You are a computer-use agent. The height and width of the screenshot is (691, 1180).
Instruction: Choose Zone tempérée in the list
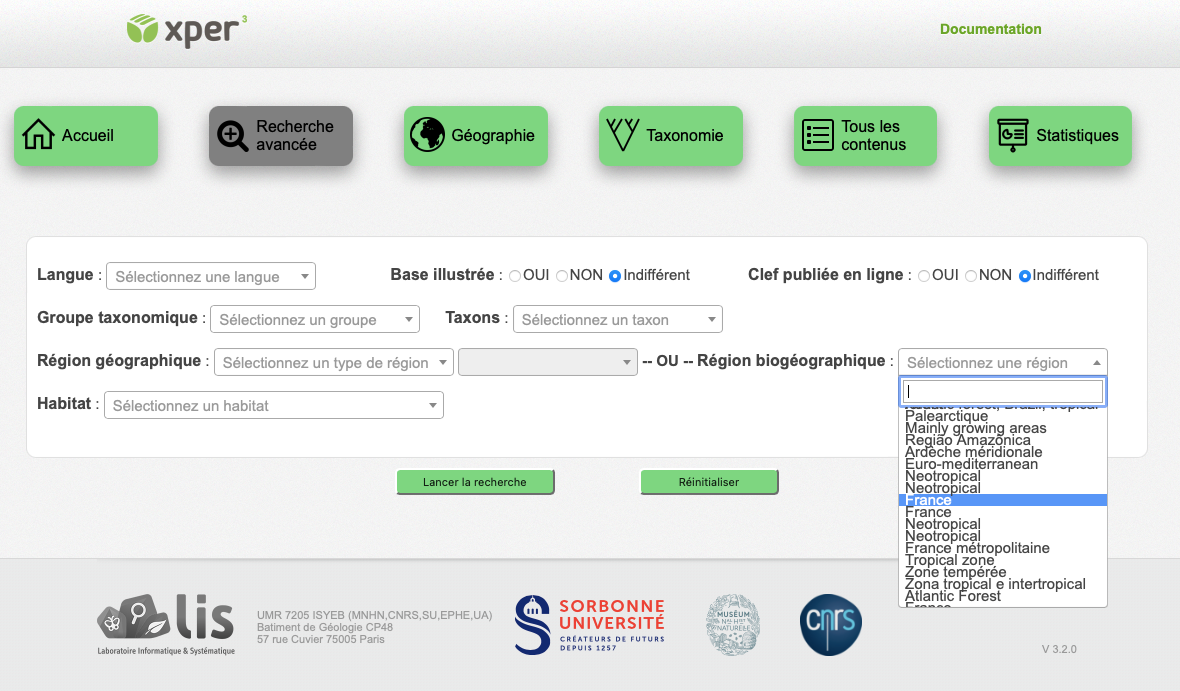coord(1002,573)
